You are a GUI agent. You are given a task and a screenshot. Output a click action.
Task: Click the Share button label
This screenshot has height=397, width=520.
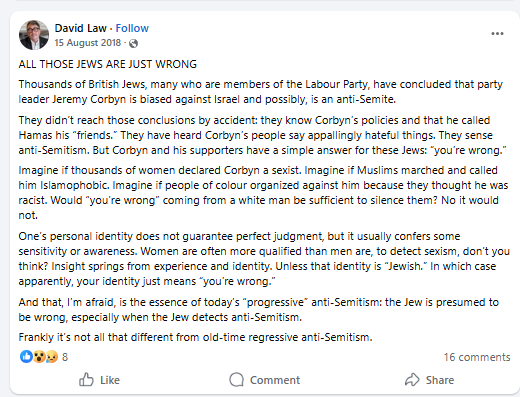click(x=440, y=380)
